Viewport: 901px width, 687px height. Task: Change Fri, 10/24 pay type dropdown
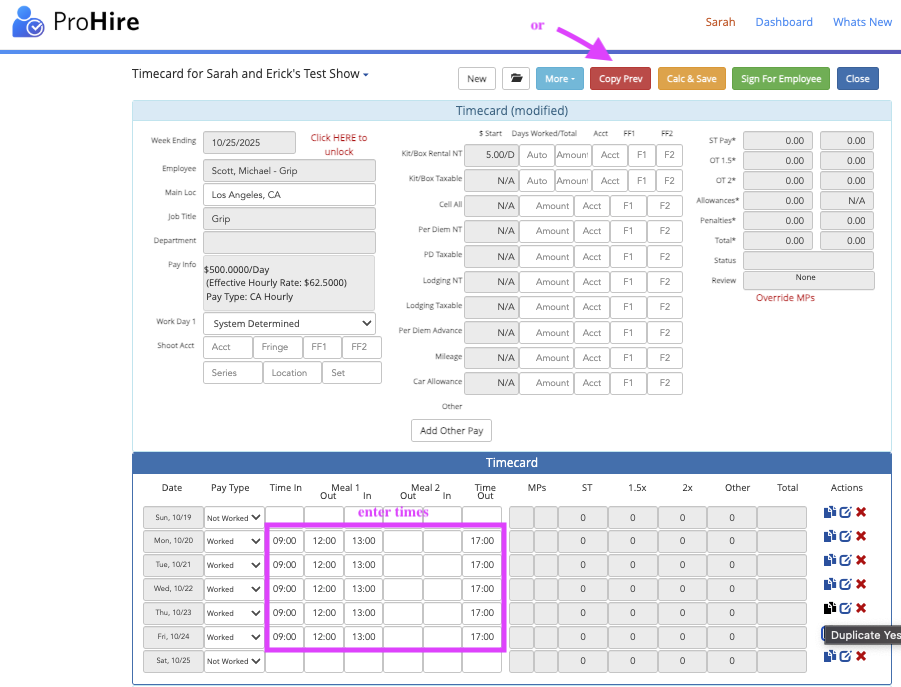(x=234, y=637)
